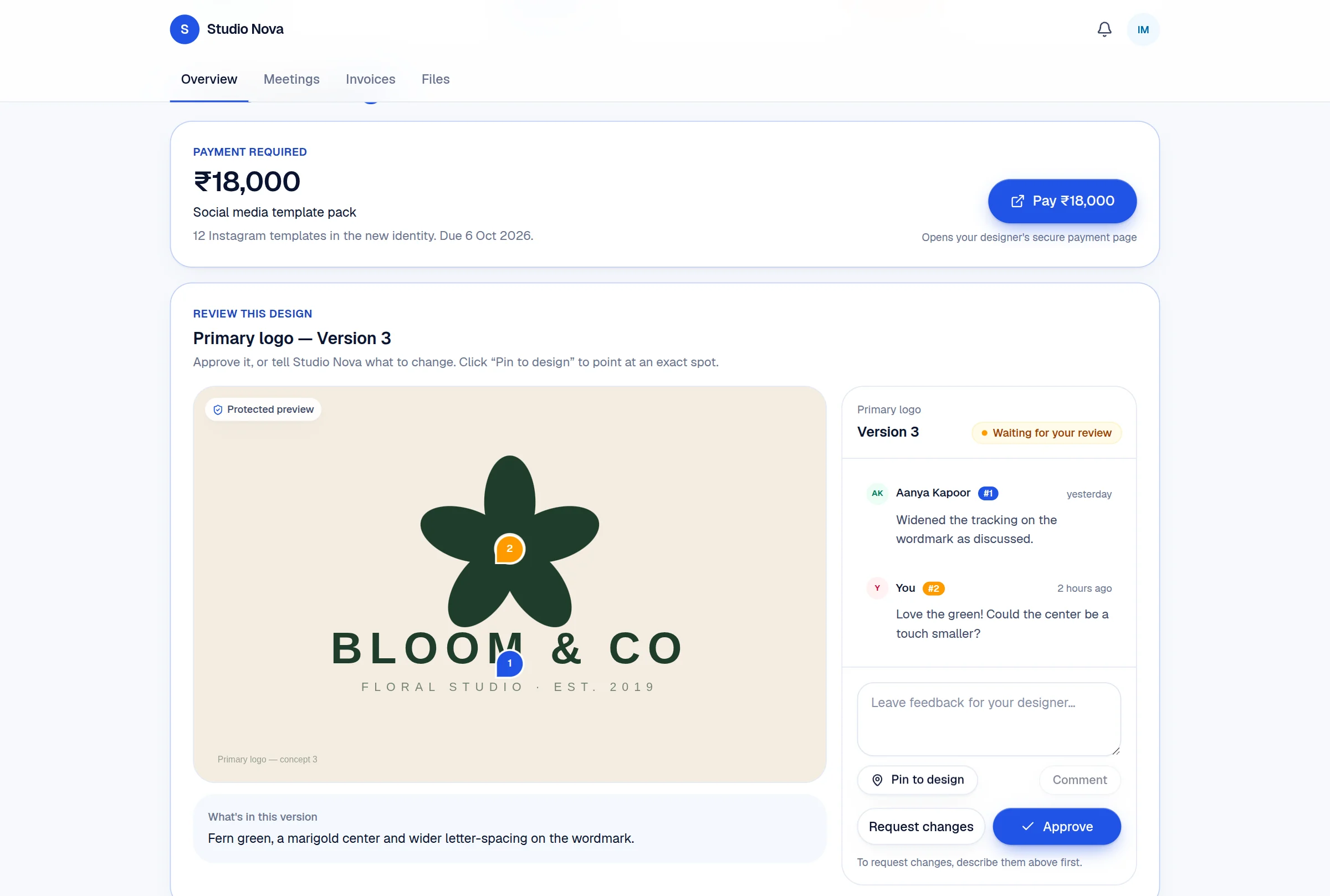The width and height of the screenshot is (1330, 896).
Task: Click Request changes
Action: (920, 826)
